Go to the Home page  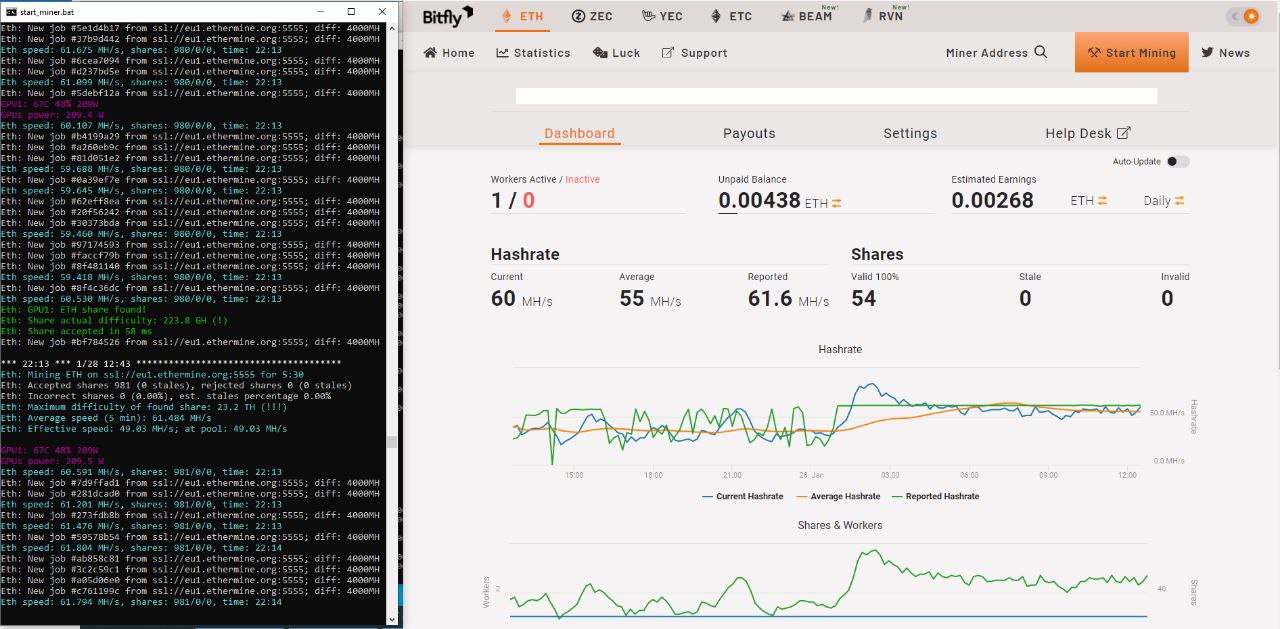pos(449,53)
